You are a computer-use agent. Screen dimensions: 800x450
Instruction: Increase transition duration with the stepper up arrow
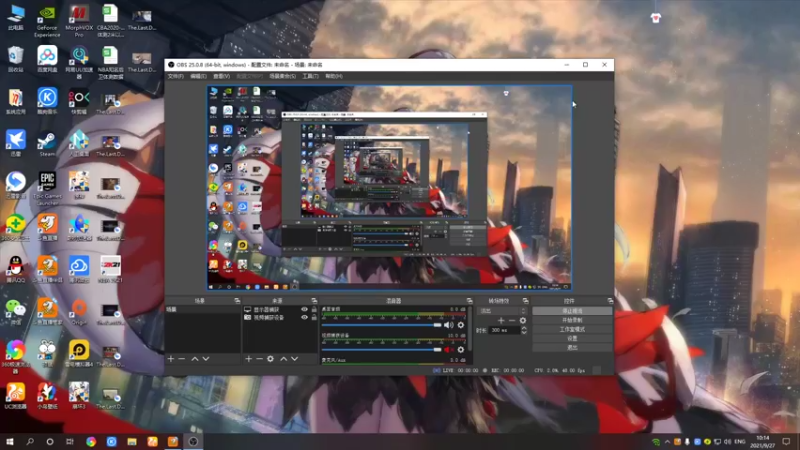pyautogui.click(x=524, y=329)
